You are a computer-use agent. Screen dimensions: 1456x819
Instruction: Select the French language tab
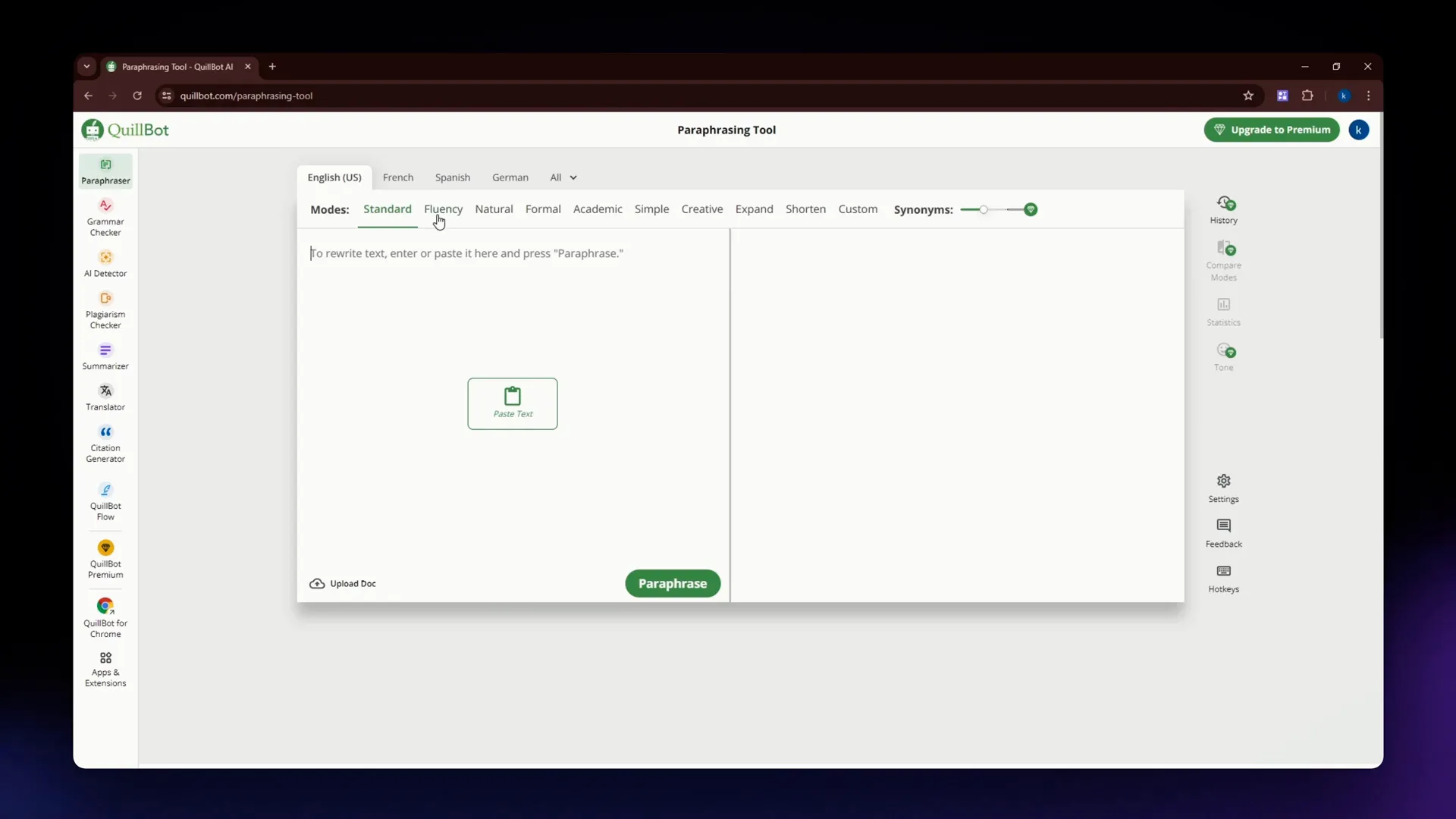[398, 177]
